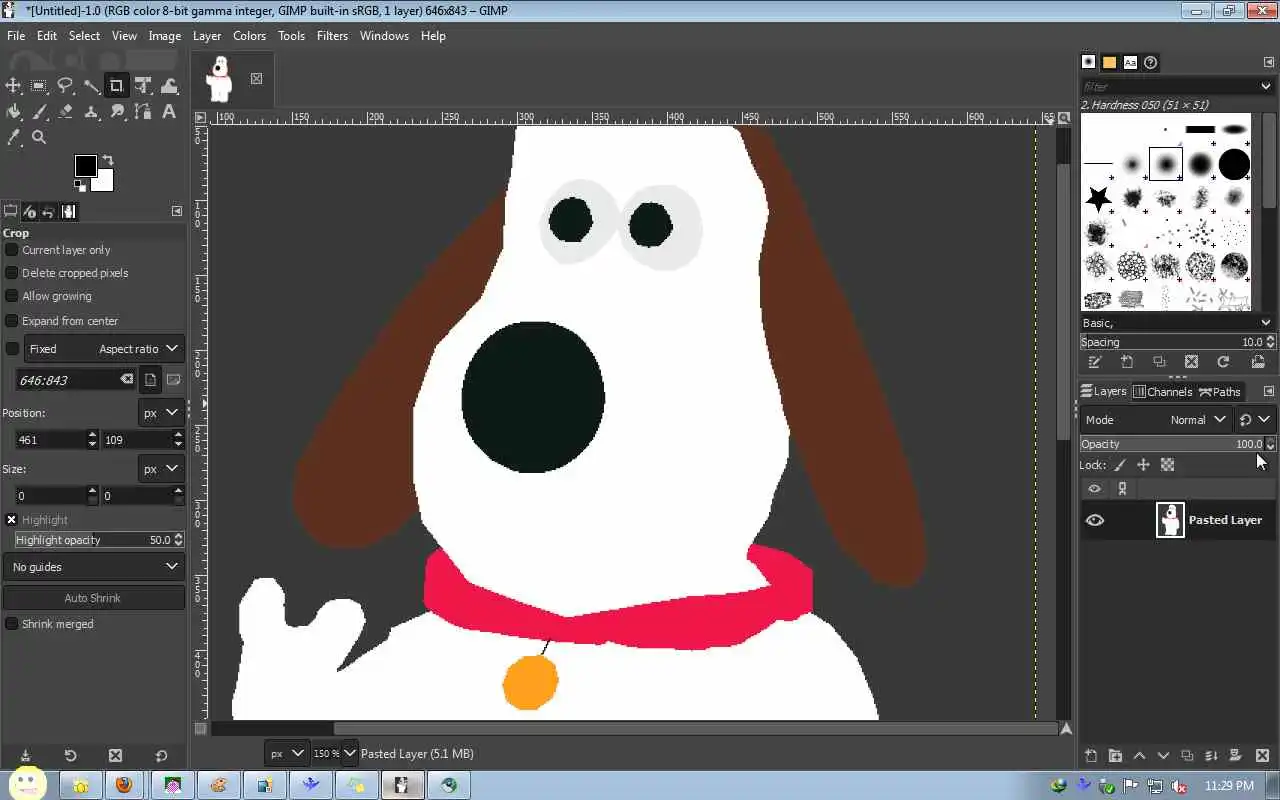Click the Delete this brush icon
The width and height of the screenshot is (1280, 800).
(x=1191, y=362)
